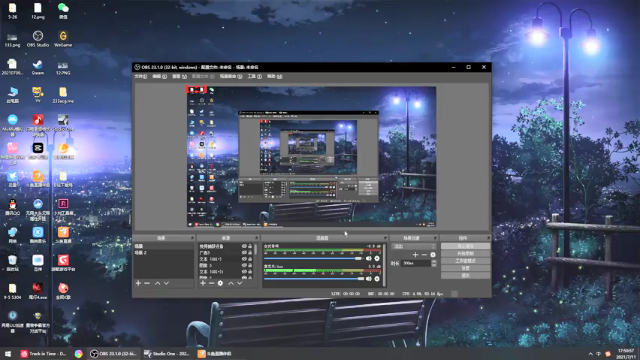Open the 场景集合(S) menu
Viewport: 640px width, 360px height.
231,76
